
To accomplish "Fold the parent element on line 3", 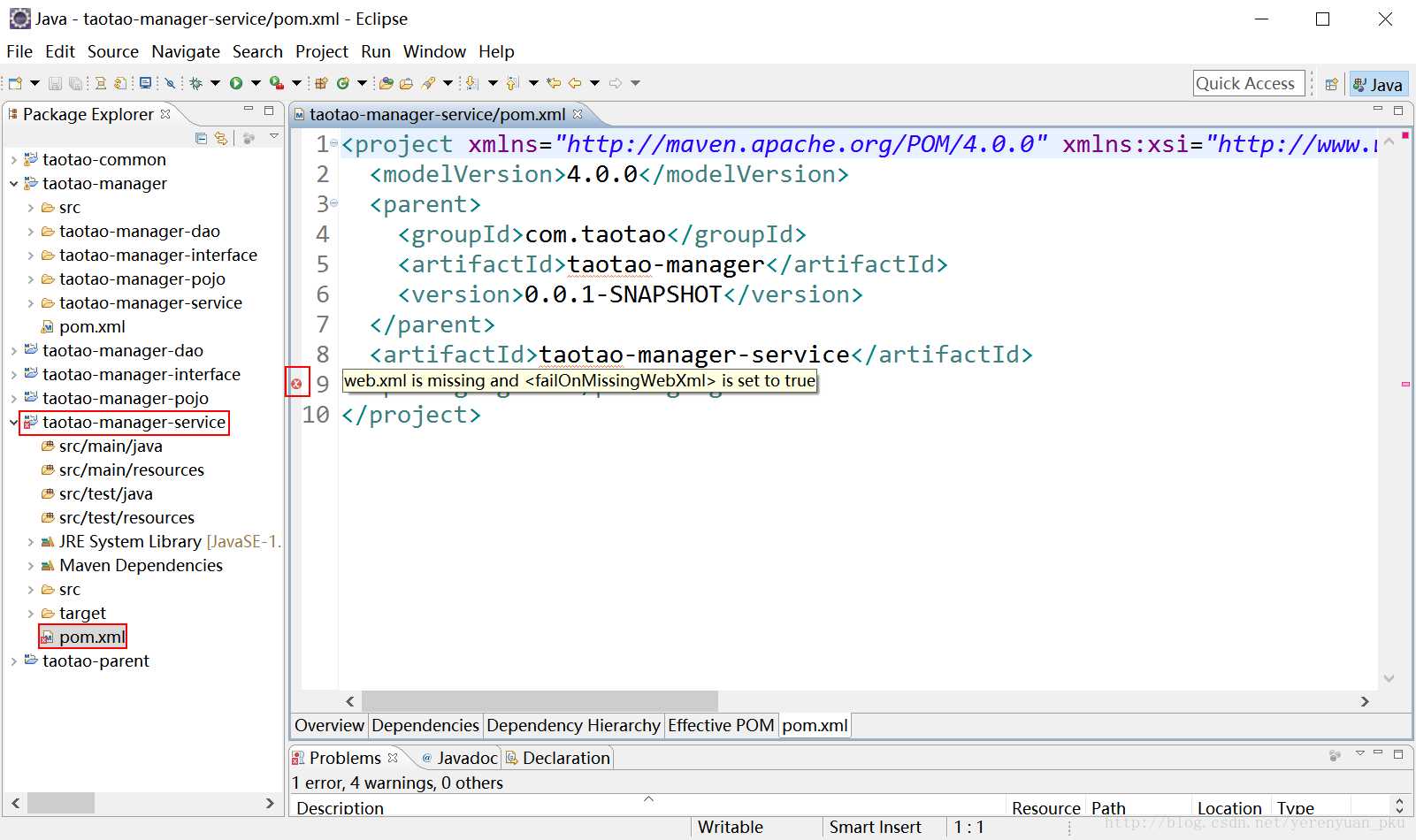I will (x=334, y=203).
